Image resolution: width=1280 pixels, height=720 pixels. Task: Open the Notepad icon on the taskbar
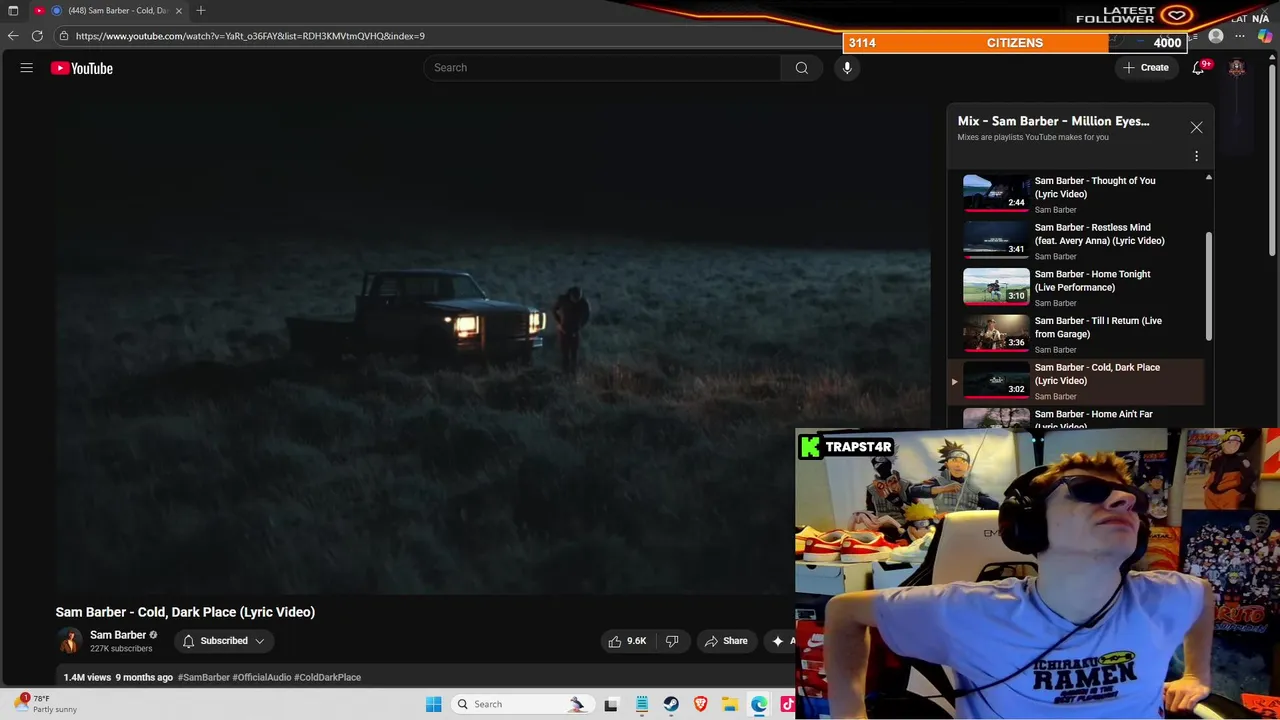coord(641,704)
